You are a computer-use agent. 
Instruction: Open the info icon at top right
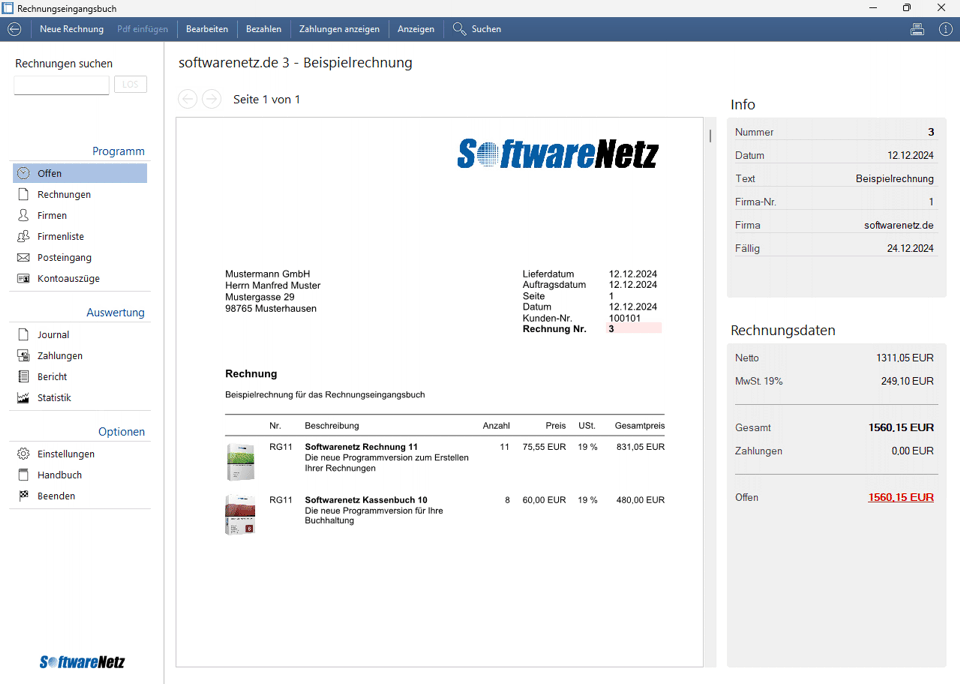coord(945,29)
